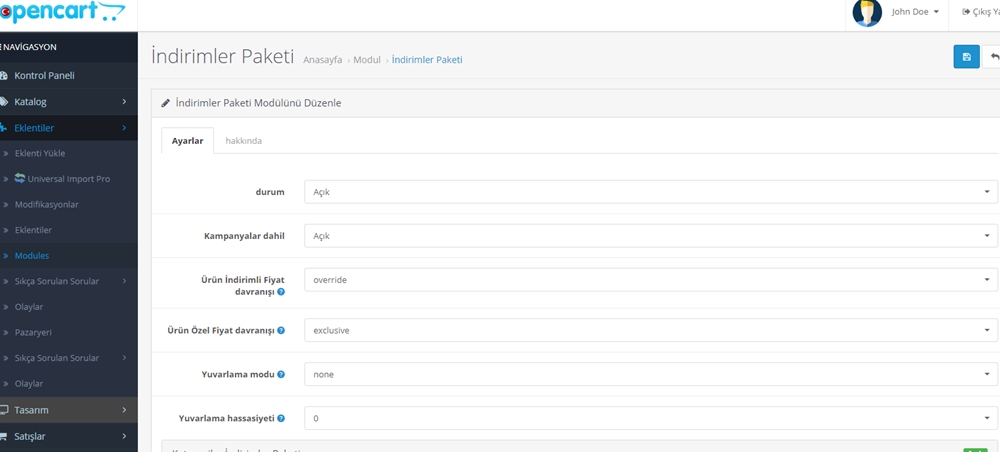
Task: Expand the Katalog sidebar menu
Action: coord(69,101)
